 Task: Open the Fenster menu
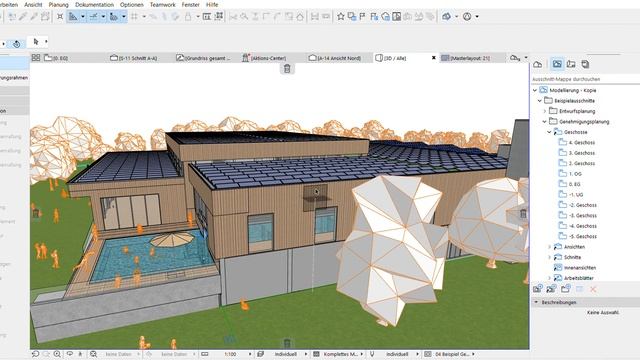click(x=190, y=4)
